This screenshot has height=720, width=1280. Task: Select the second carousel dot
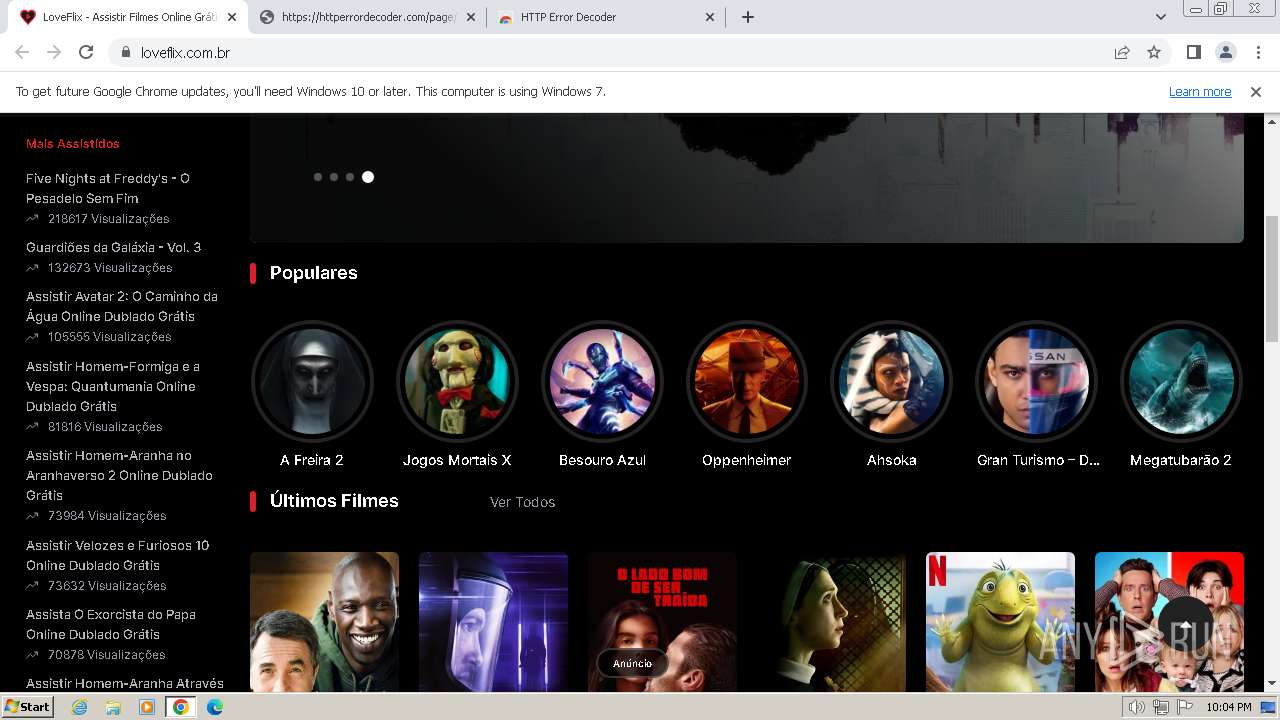tap(334, 177)
